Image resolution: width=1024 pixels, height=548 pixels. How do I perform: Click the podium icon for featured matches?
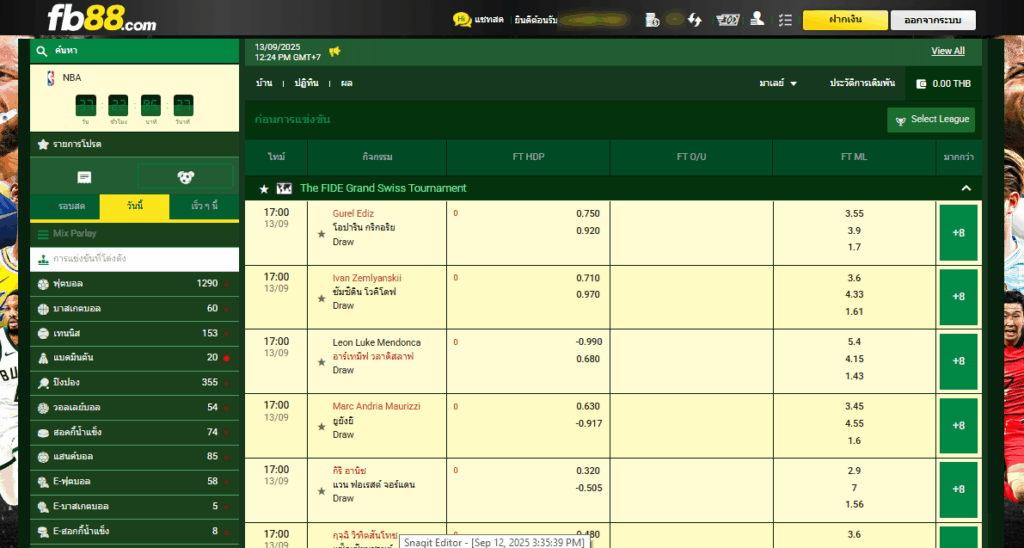(43, 259)
